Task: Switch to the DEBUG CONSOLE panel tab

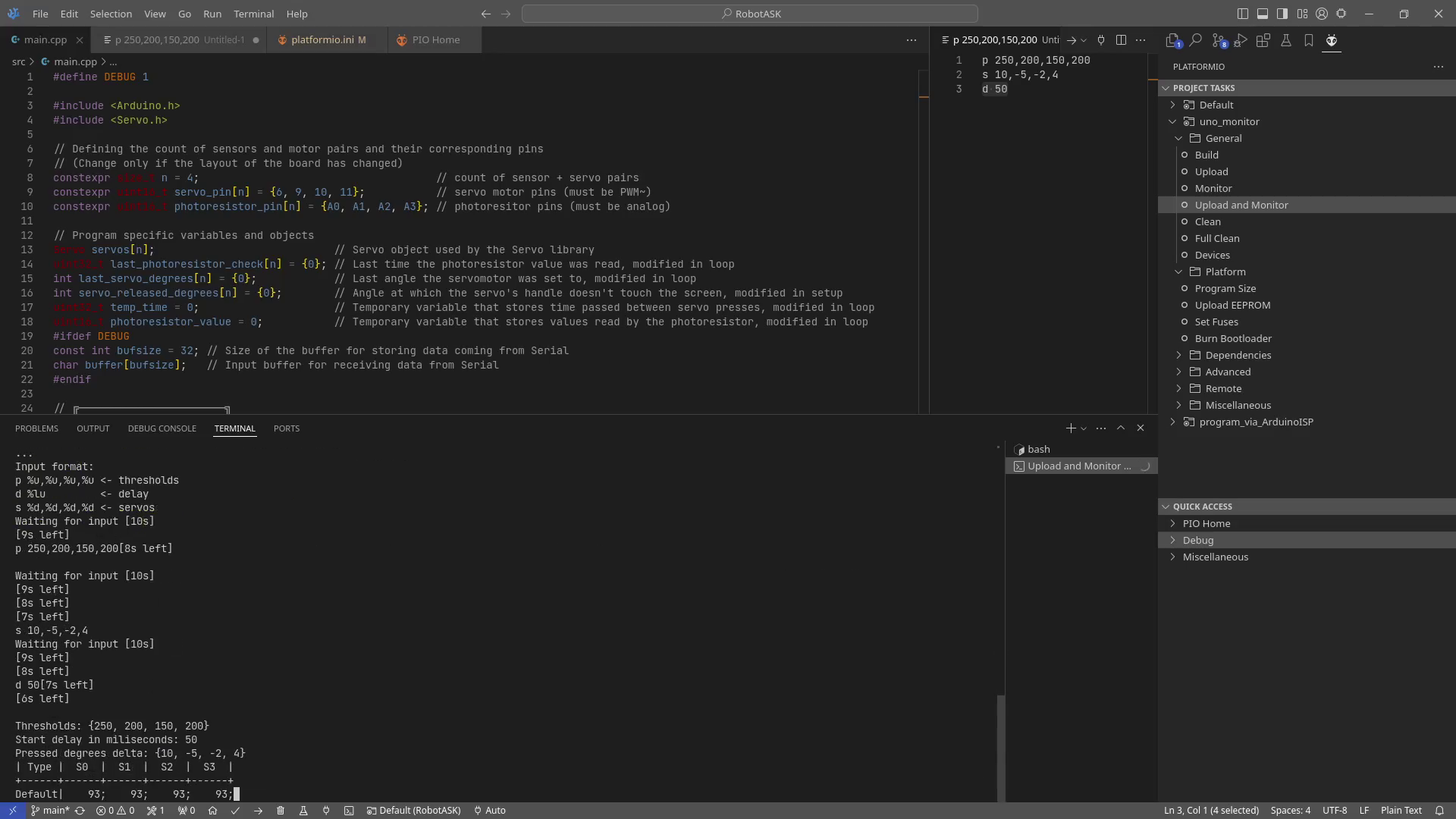Action: coord(162,428)
